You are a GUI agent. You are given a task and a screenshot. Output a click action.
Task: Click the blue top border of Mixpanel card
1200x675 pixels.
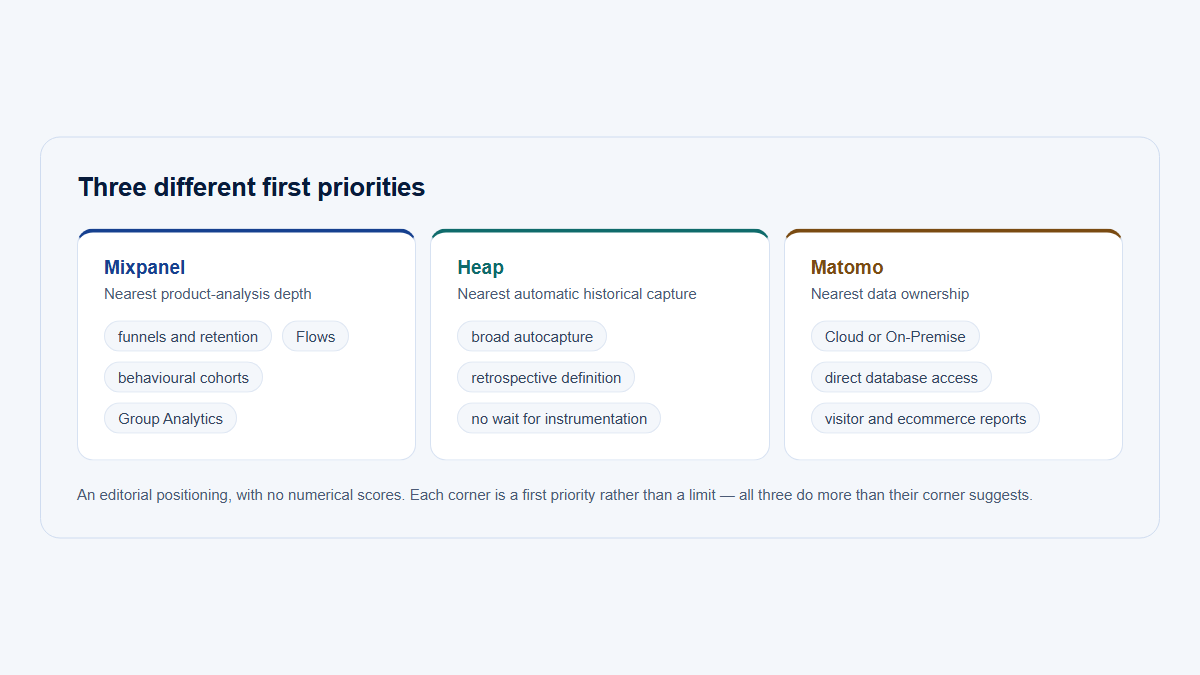tap(246, 231)
